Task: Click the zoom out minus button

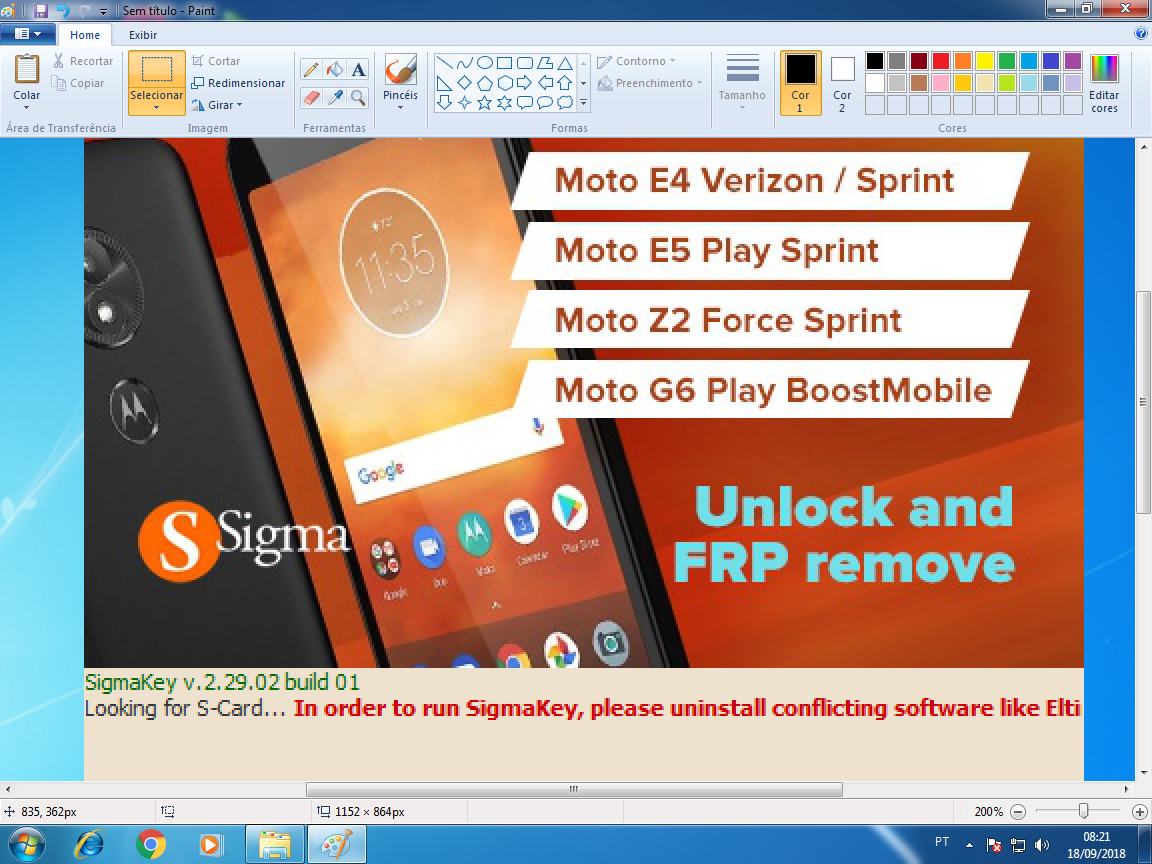Action: 1018,812
